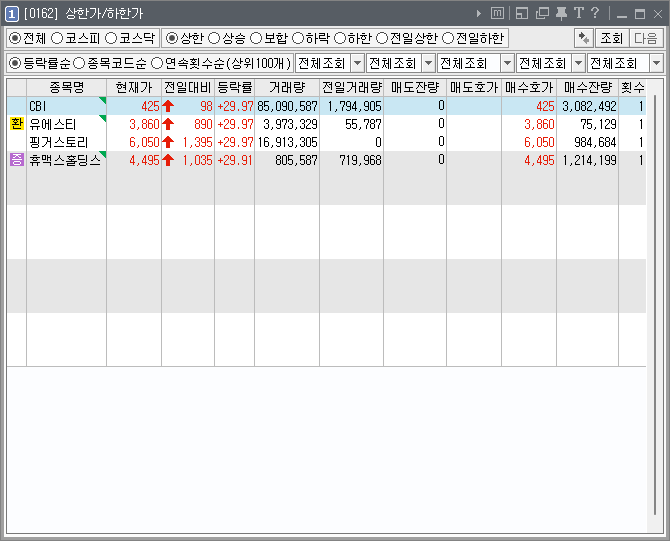This screenshot has height=541, width=670.
Task: Select the 코스닥 radio button
Action: click(111, 38)
